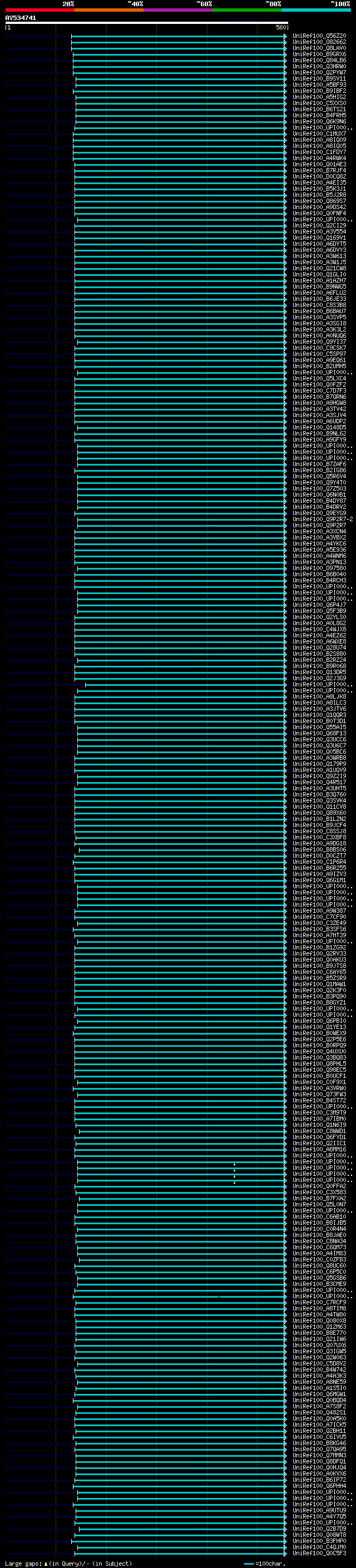
Task: Select hit UniRef100_A4RWK4
Action: (319, 159)
